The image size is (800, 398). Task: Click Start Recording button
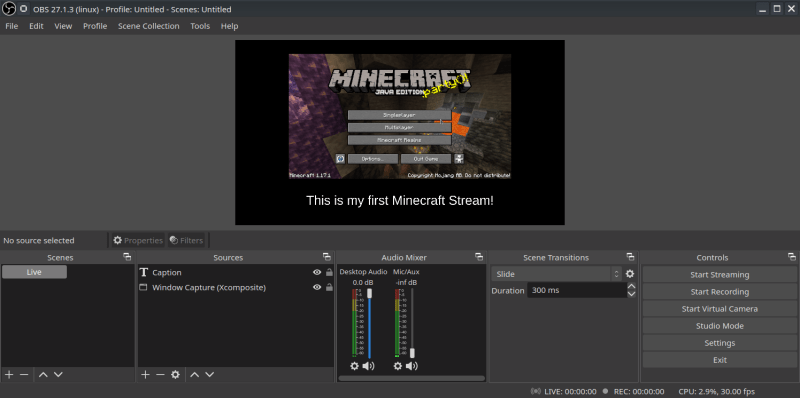[x=719, y=292]
